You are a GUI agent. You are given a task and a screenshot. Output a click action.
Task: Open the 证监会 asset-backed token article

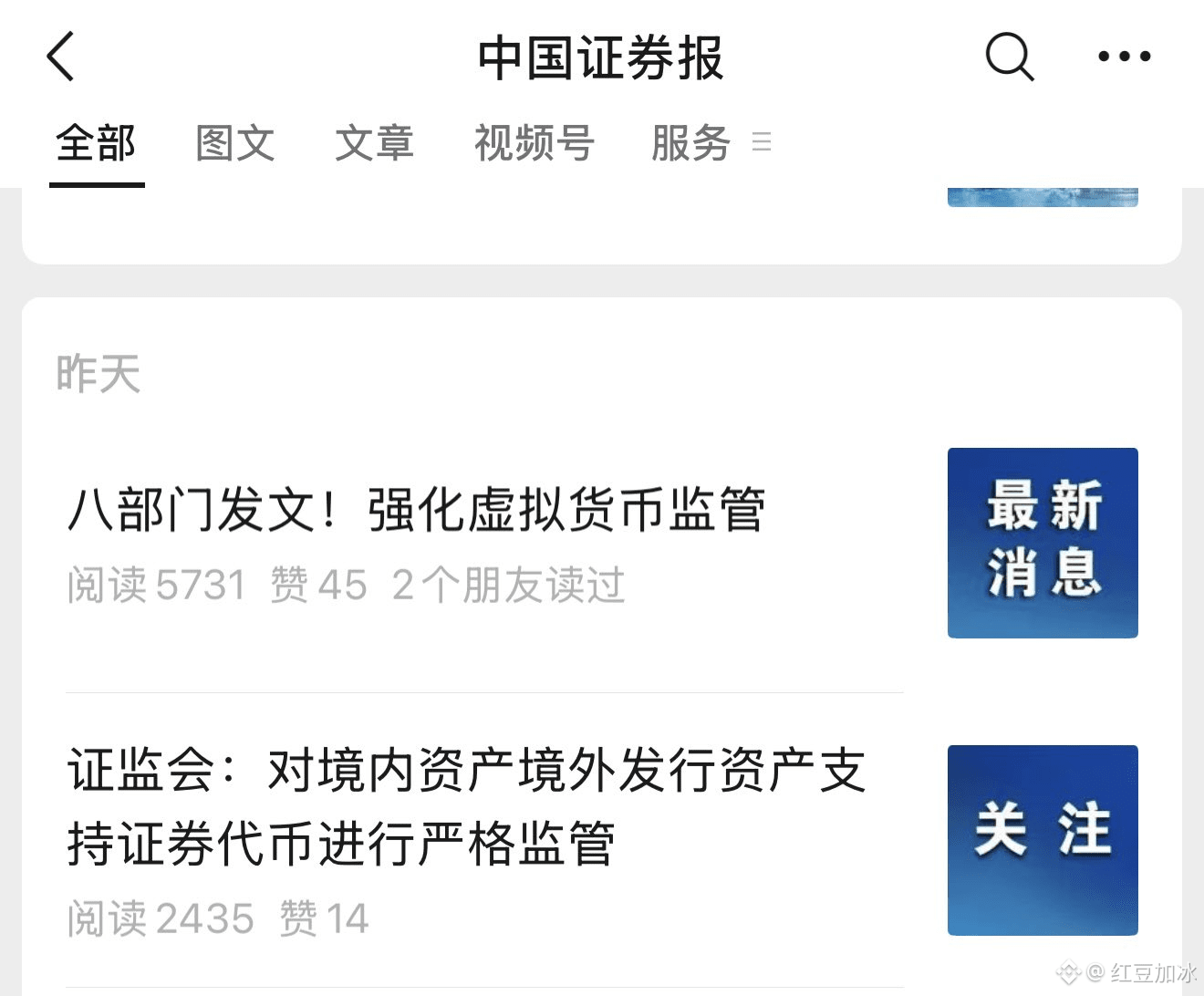466,806
